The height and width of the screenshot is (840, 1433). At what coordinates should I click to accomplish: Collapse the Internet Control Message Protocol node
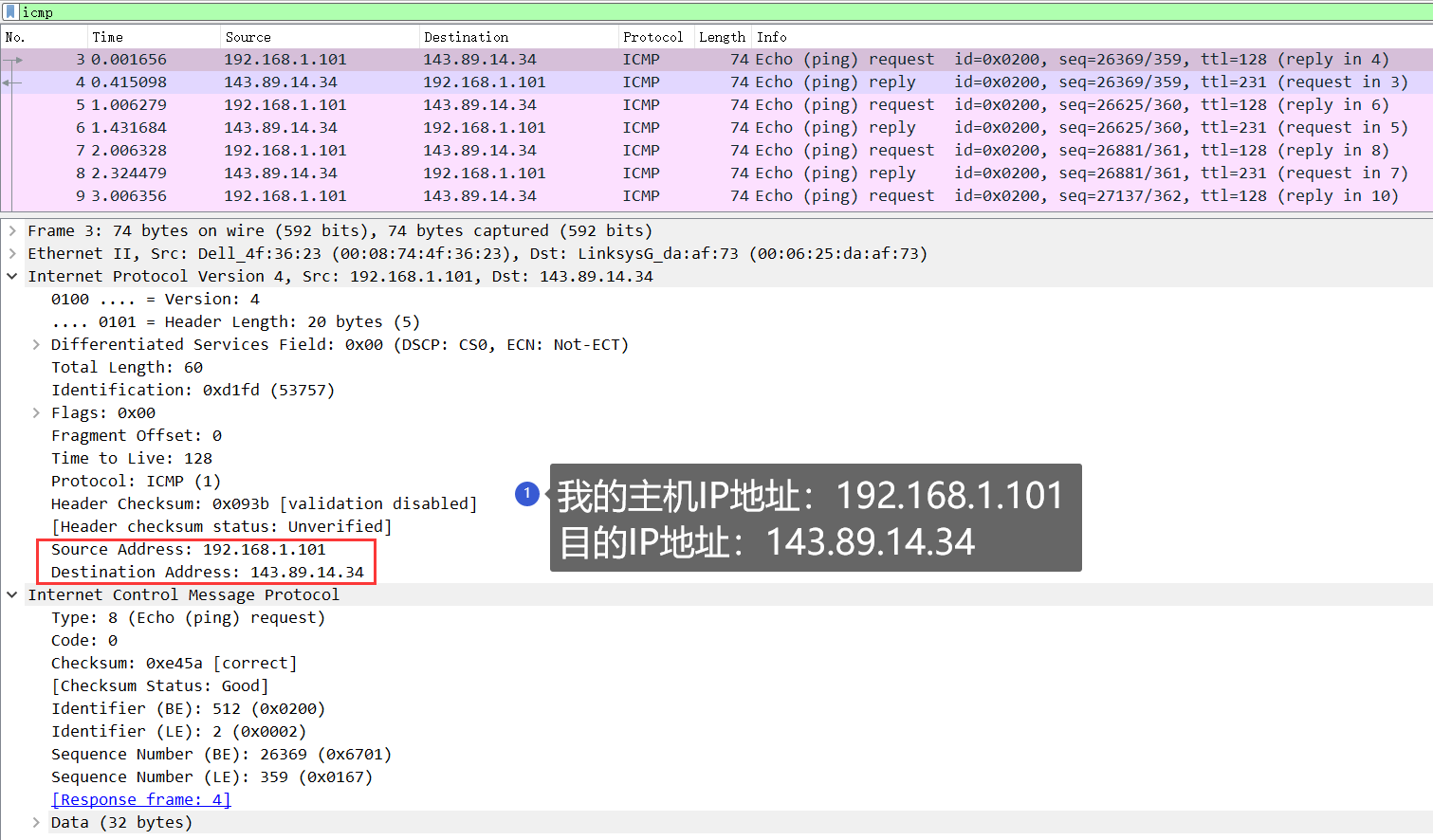click(12, 594)
